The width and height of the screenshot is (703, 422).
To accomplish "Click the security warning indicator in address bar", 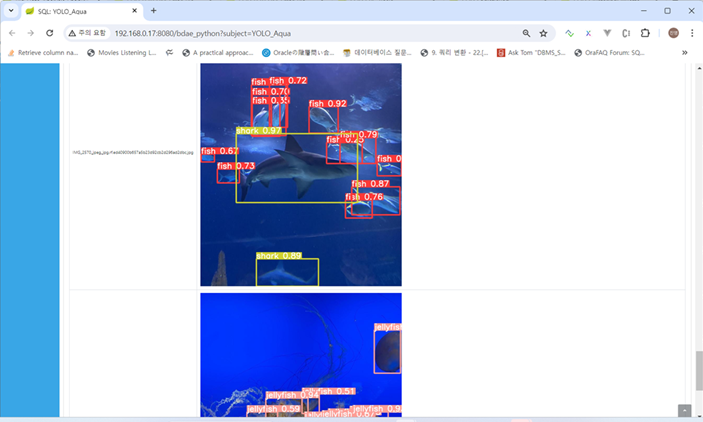I will (x=85, y=33).
